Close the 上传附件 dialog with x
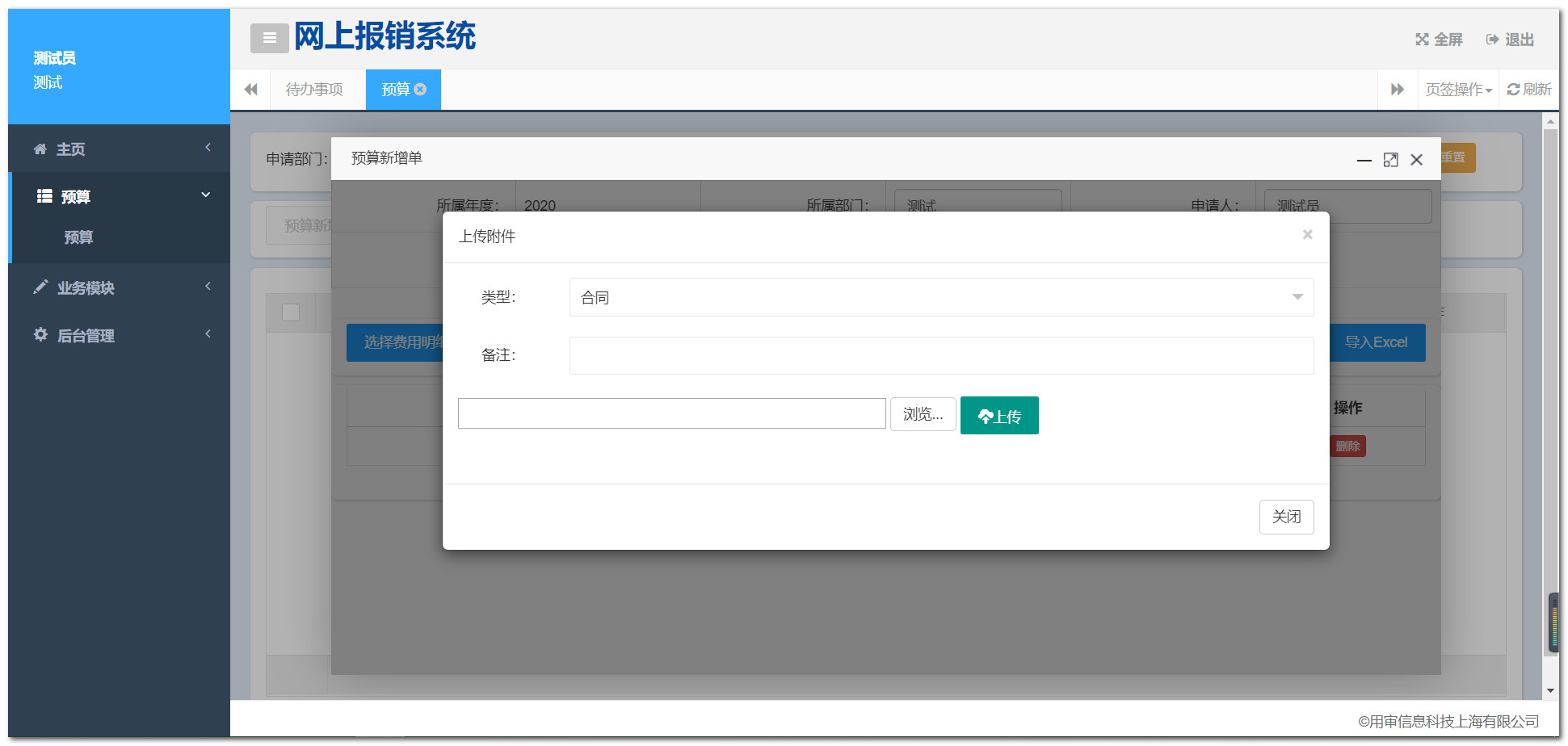 [1307, 235]
